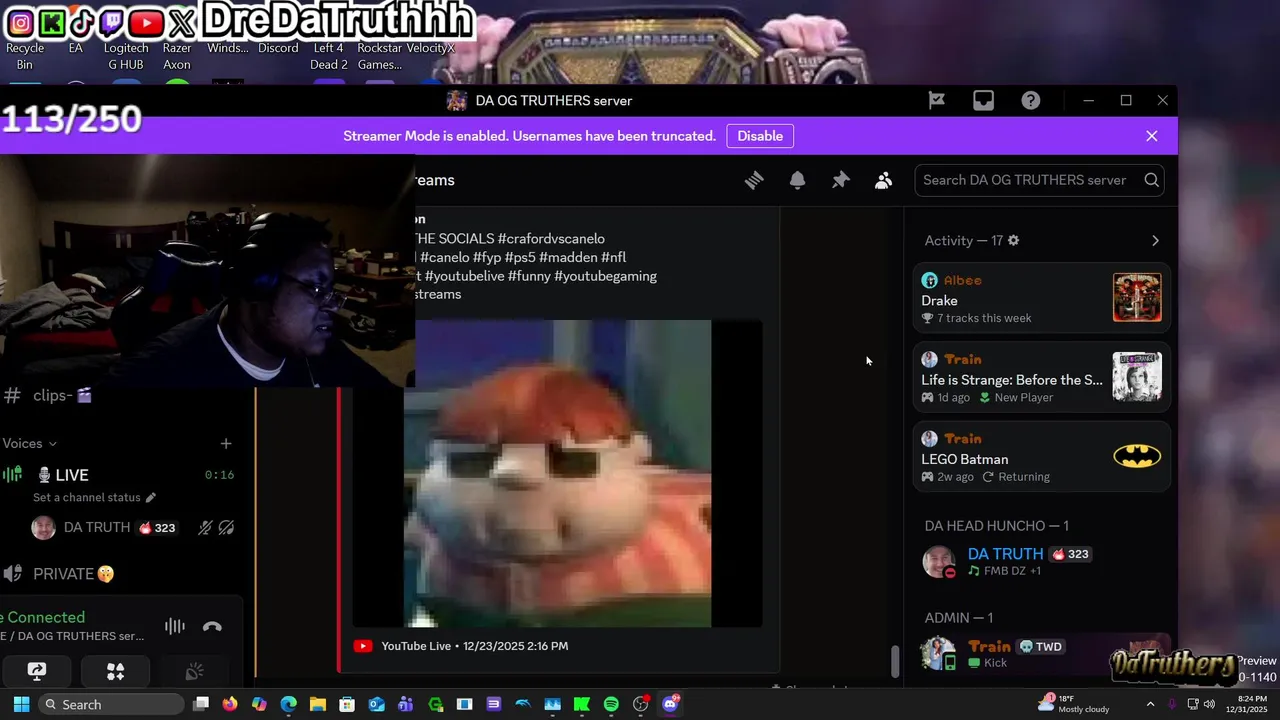The height and width of the screenshot is (720, 1280).
Task: Click Life is Strange game thumbnail
Action: [x=1137, y=377]
